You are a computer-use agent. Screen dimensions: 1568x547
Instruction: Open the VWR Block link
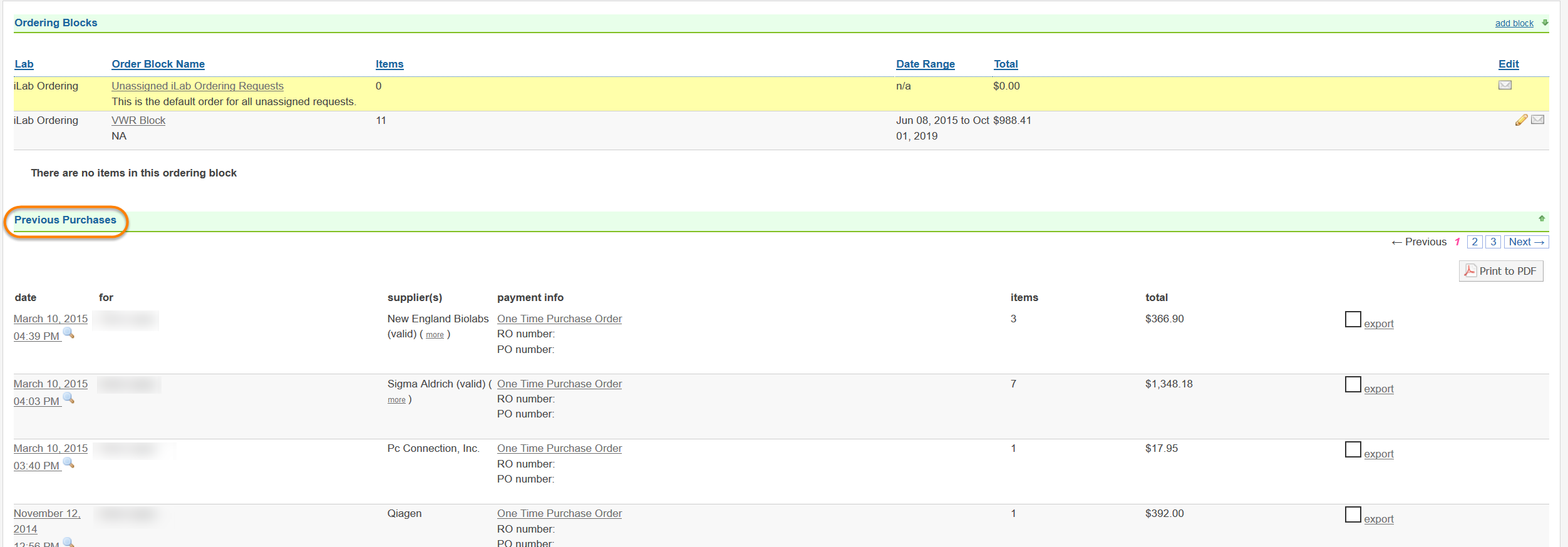point(138,120)
